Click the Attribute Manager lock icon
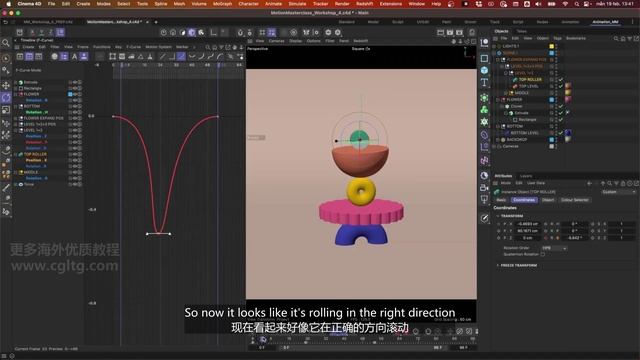 point(623,183)
